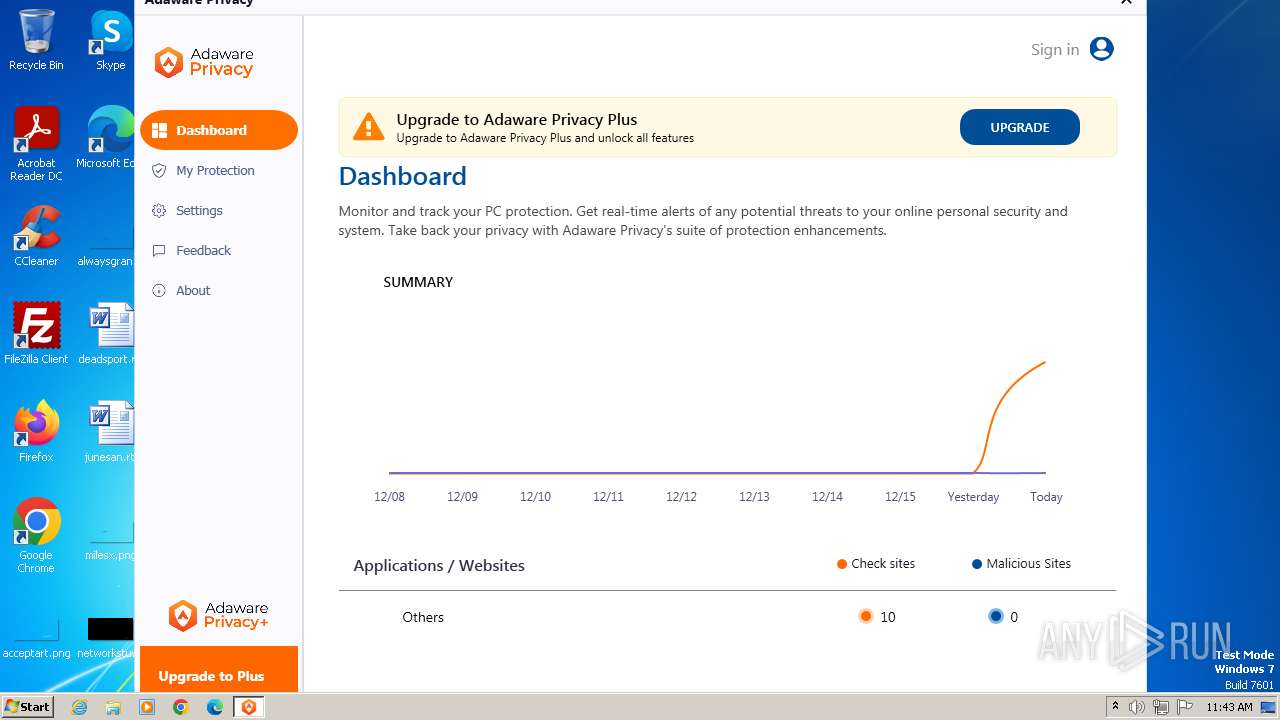1280x720 pixels.
Task: Click the network tray icon
Action: click(x=1161, y=707)
